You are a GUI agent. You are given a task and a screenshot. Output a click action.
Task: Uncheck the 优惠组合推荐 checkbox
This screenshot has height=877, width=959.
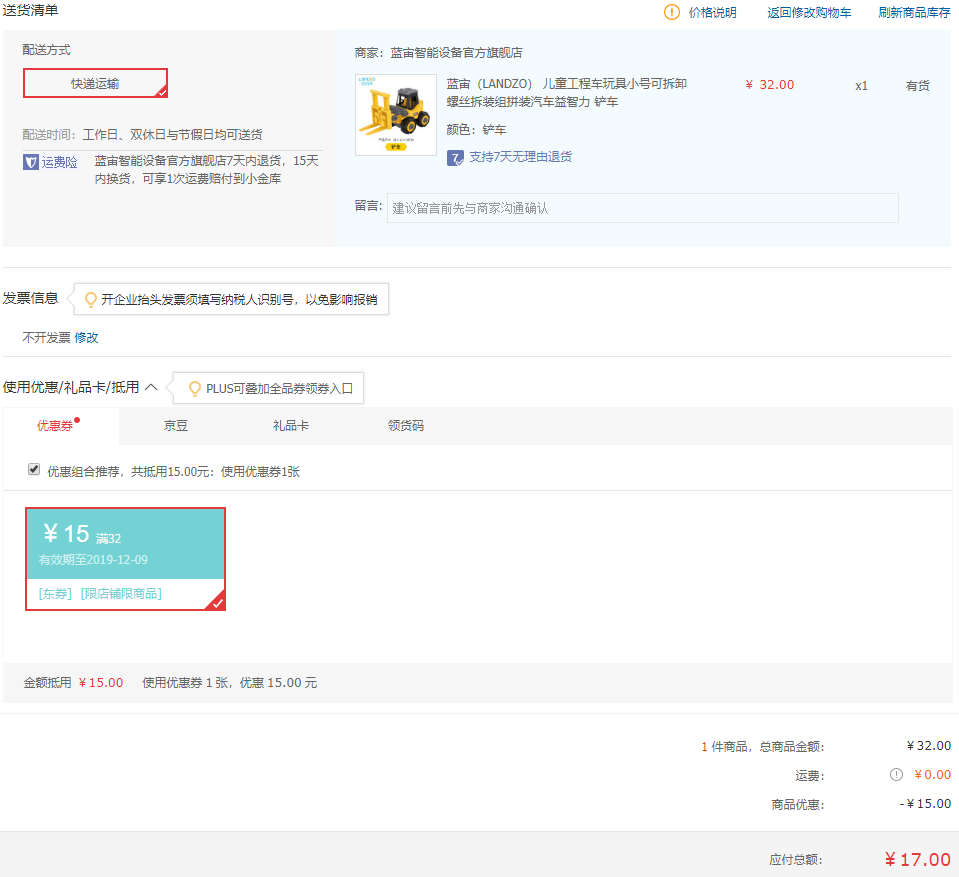(34, 470)
